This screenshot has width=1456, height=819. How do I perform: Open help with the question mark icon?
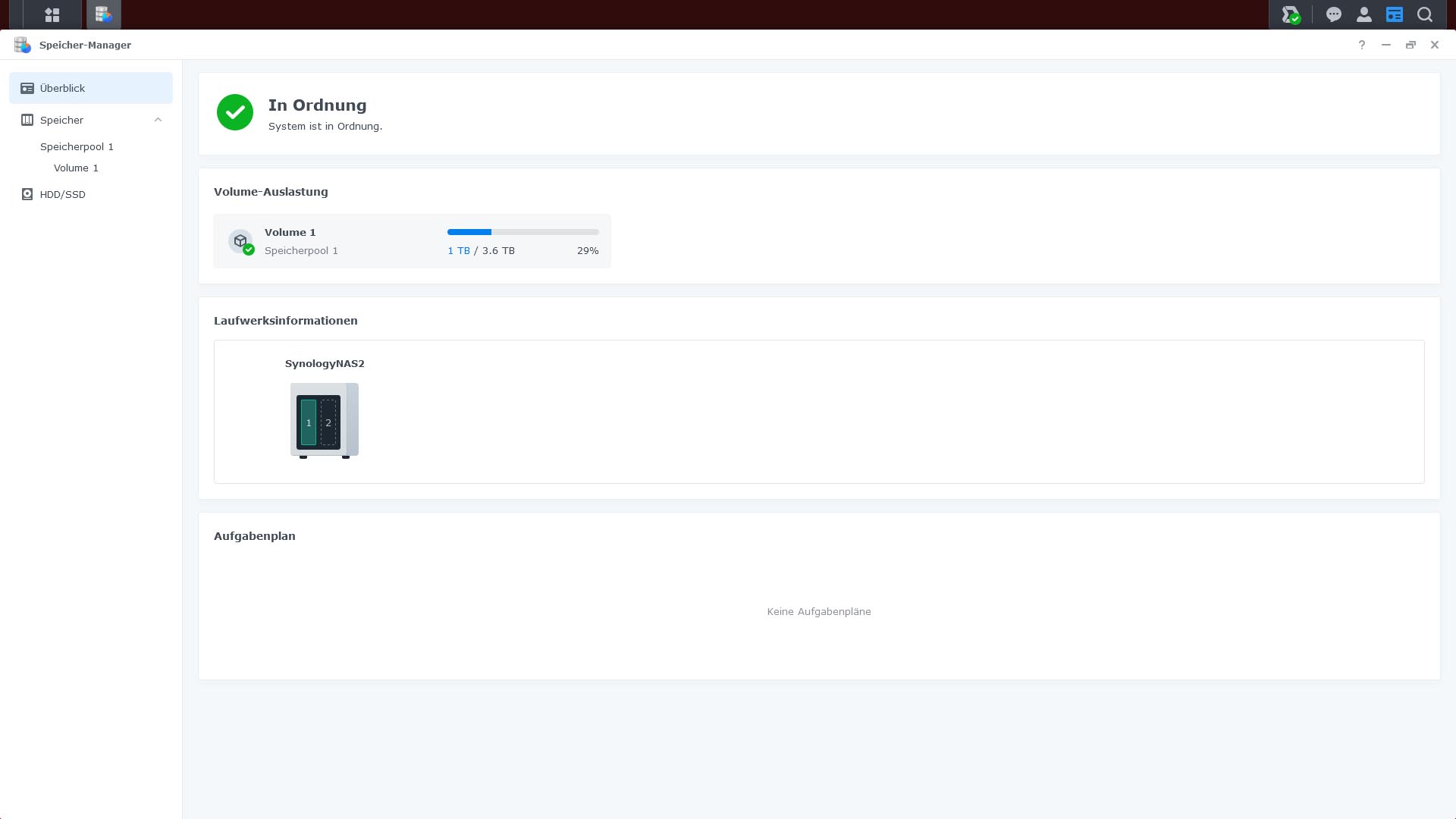(1361, 45)
